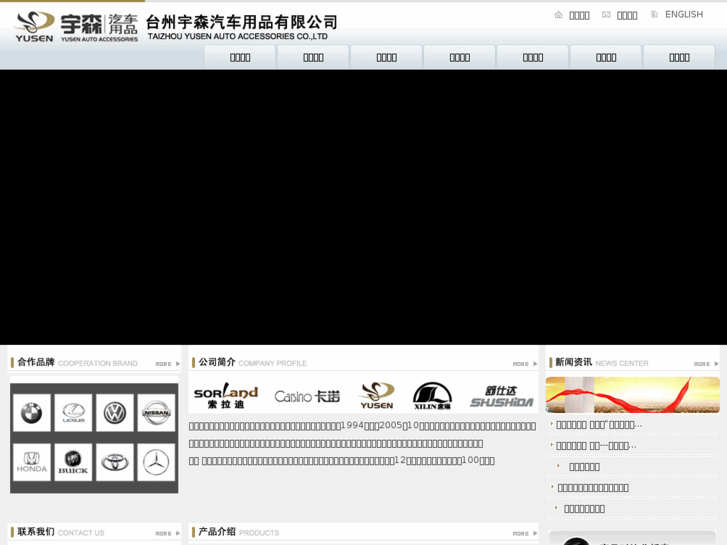Switch site language via ENGLISH link
727x545 pixels.
click(684, 14)
